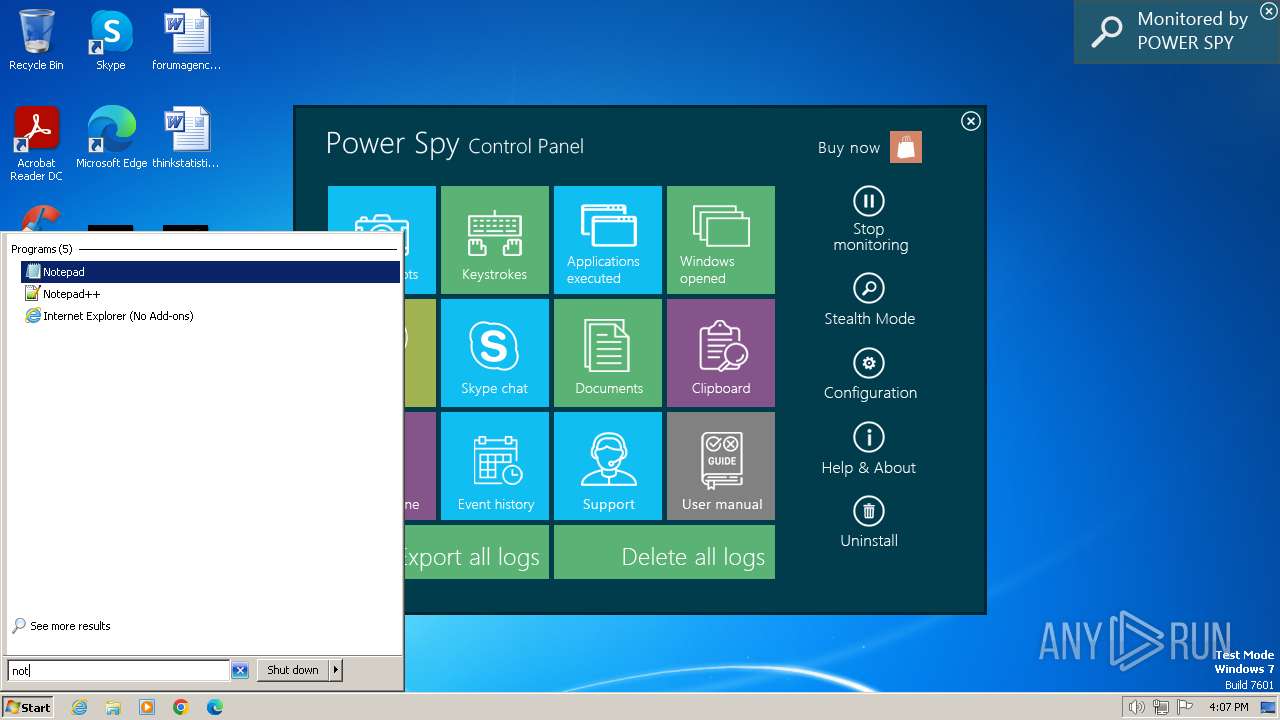Click the Buy now shopping bag icon

(906, 147)
